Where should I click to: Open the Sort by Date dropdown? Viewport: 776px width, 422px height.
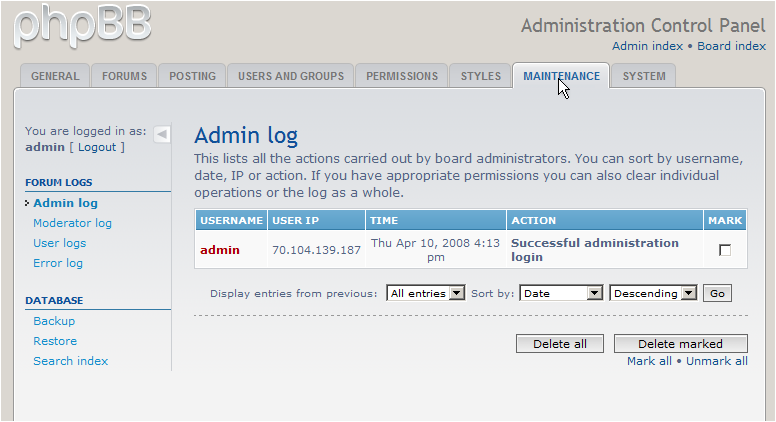[561, 293]
